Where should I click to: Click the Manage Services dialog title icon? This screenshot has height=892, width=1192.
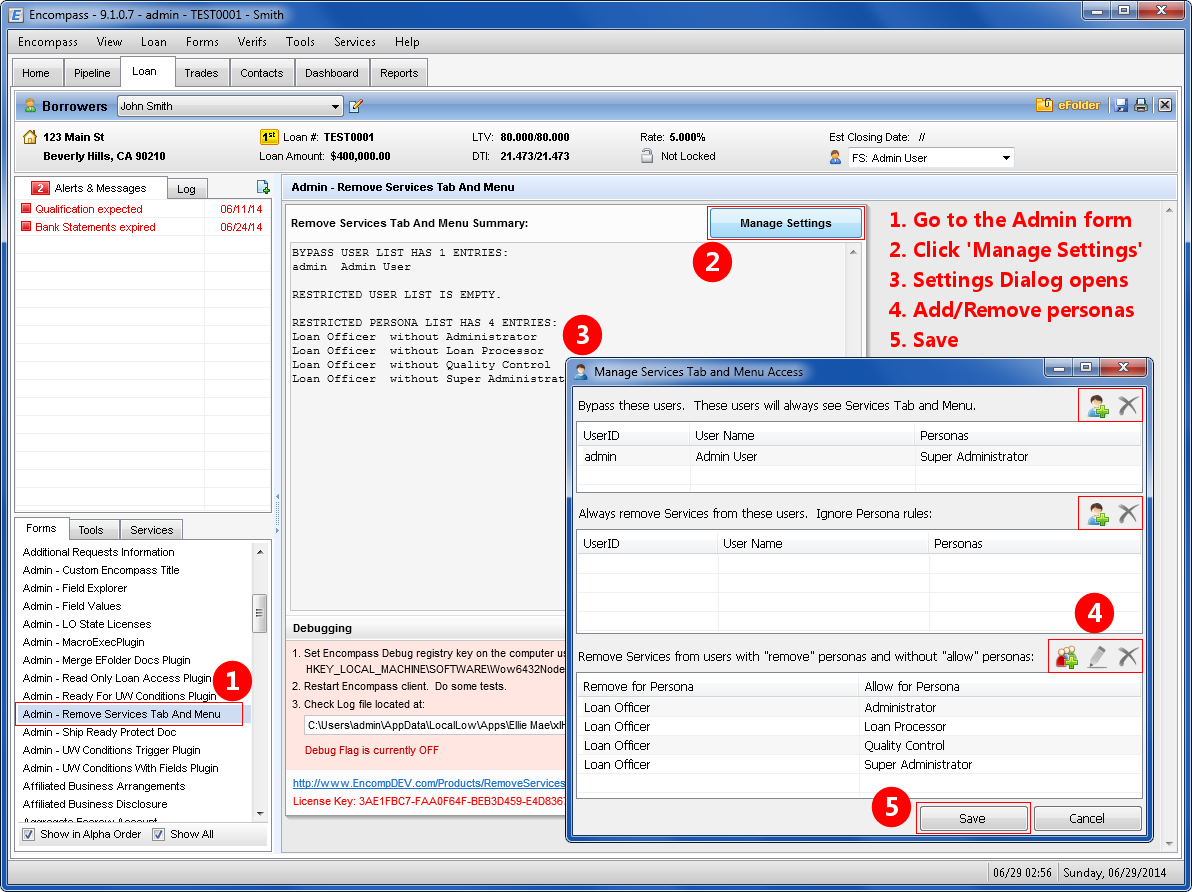pyautogui.click(x=581, y=372)
